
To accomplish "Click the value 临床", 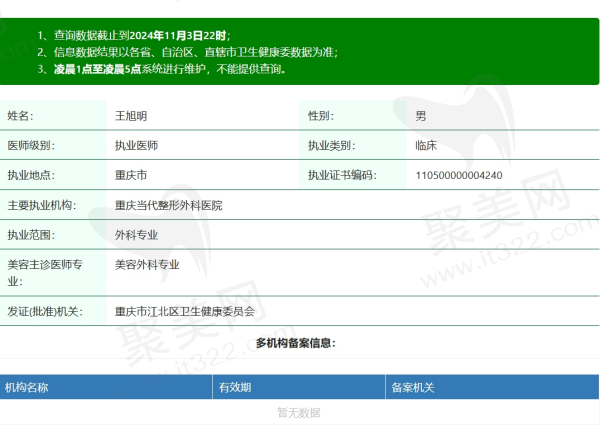I will [426, 145].
